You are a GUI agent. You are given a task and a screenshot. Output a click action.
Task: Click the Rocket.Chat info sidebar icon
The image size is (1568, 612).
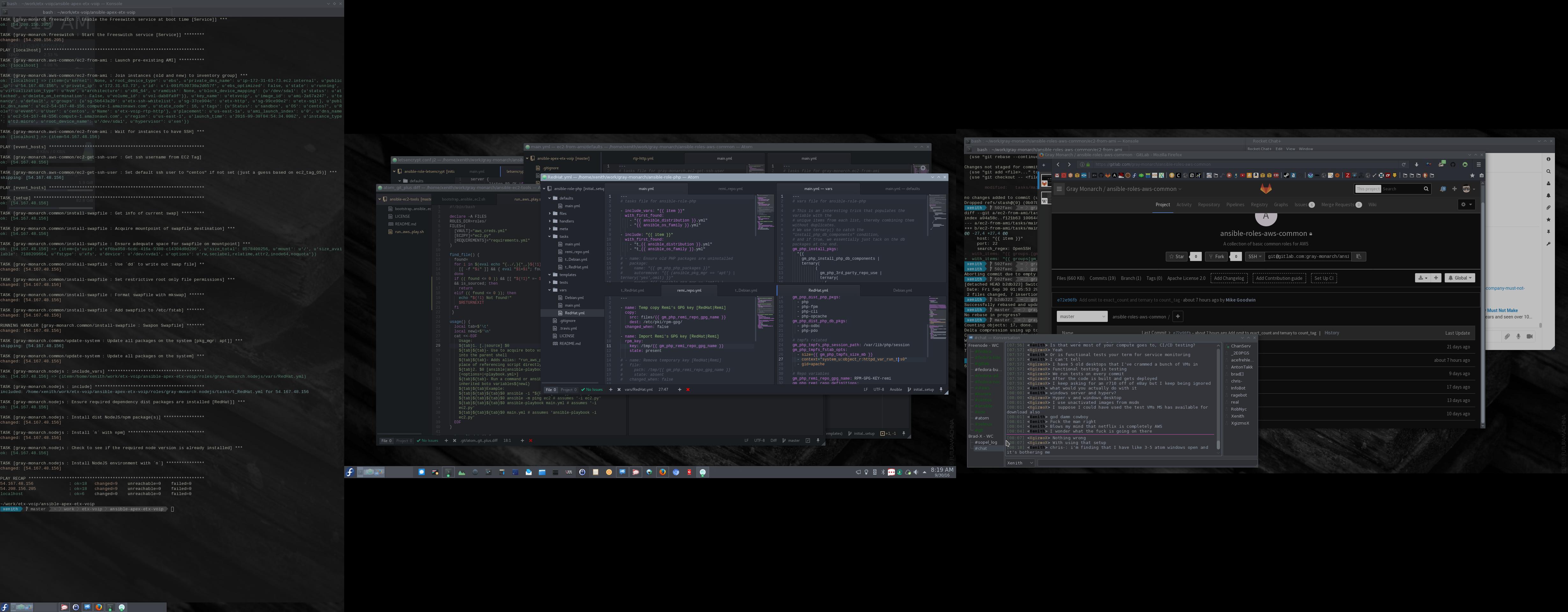click(x=1549, y=160)
